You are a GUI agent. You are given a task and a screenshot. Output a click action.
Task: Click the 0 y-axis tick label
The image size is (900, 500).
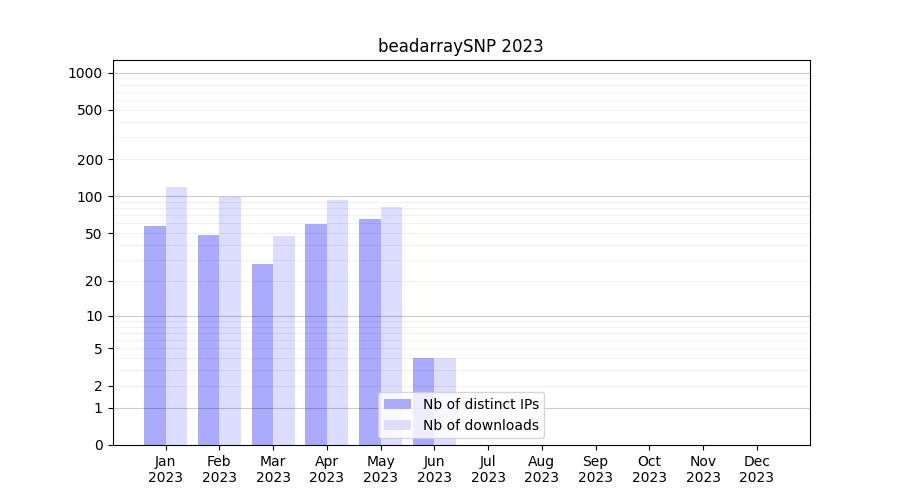(x=98, y=445)
